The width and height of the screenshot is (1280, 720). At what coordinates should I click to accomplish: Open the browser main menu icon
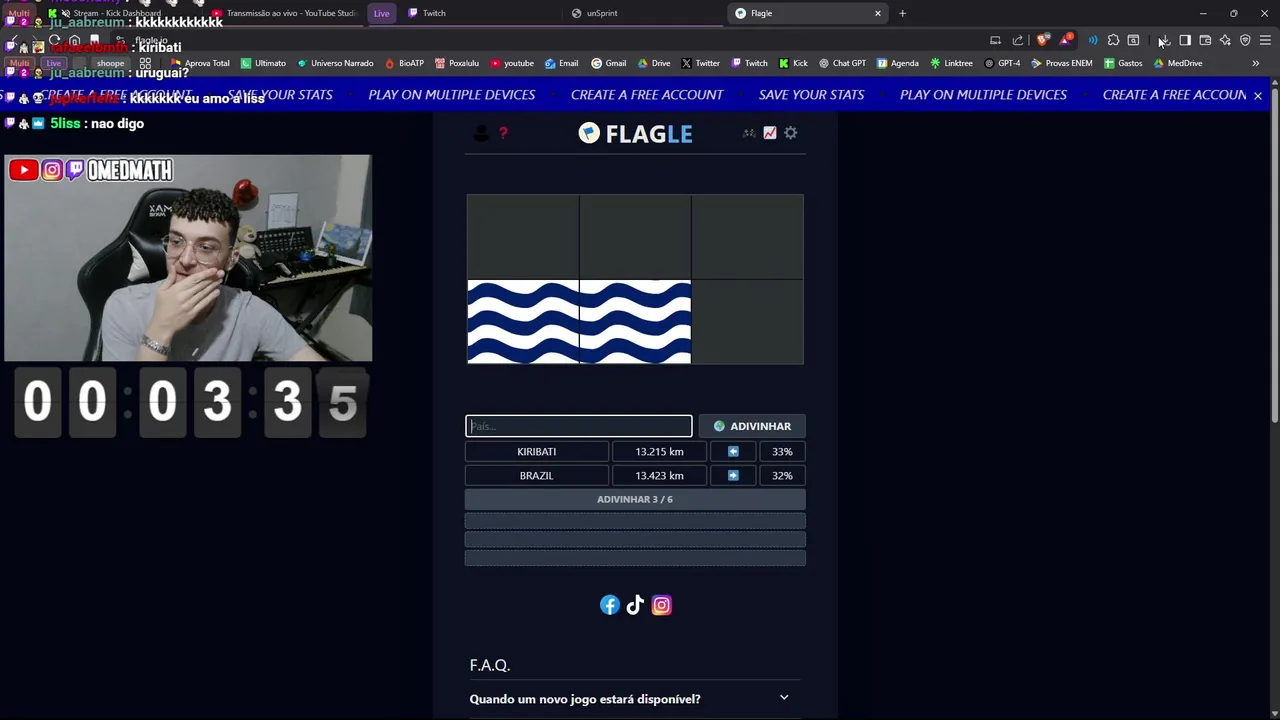[x=1265, y=40]
